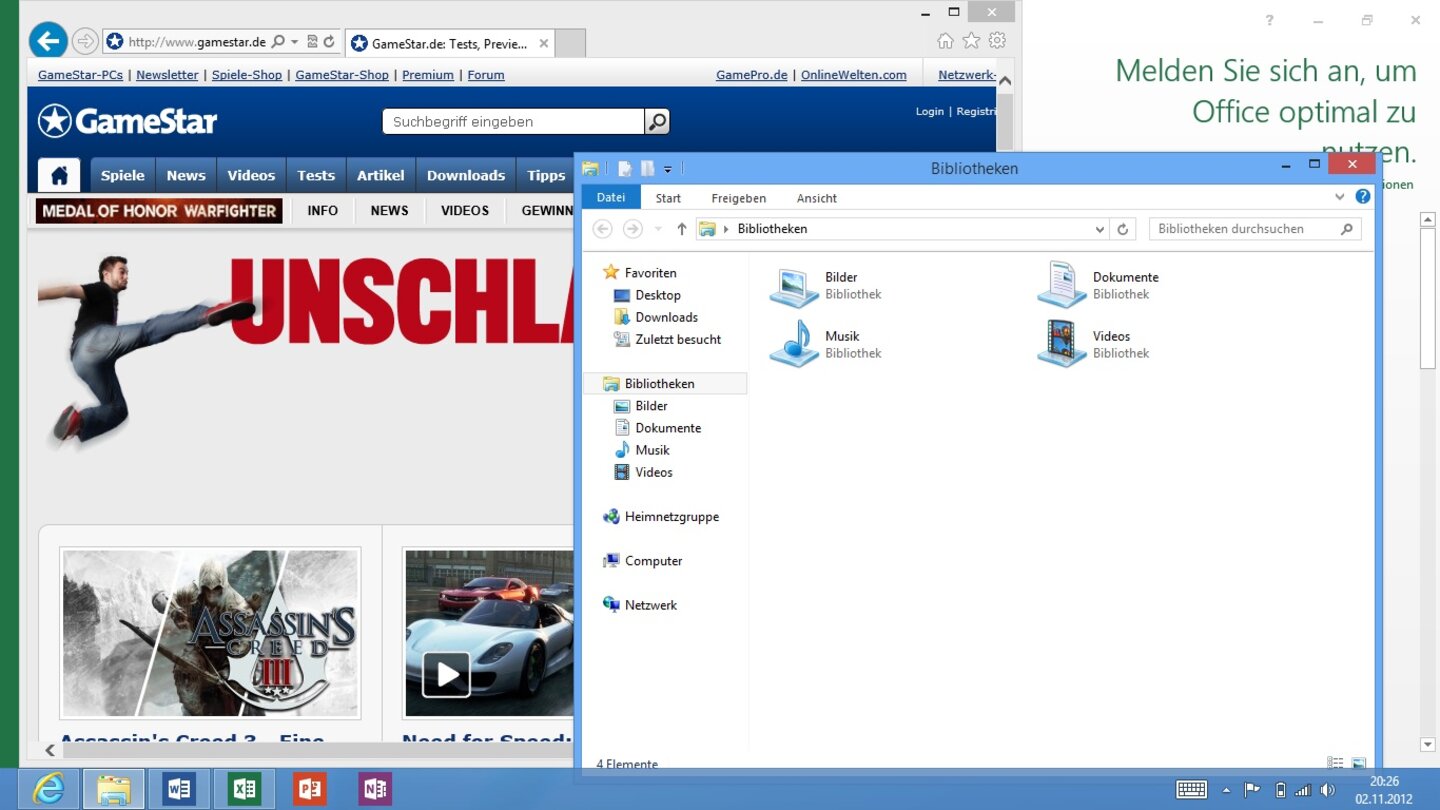This screenshot has width=1440, height=810.
Task: Select Netzwerk in the navigation pane
Action: coord(640,605)
